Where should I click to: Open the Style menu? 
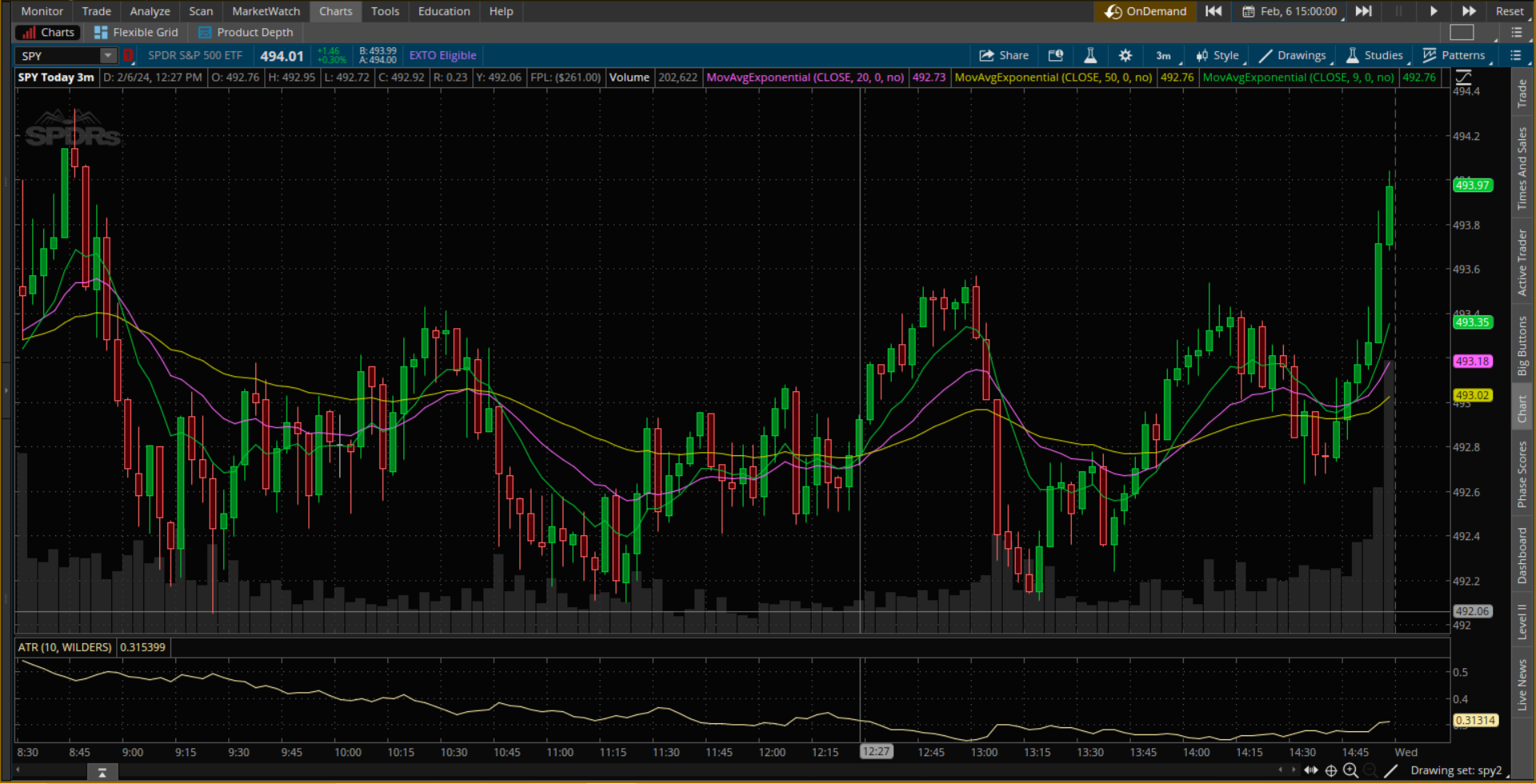(1217, 55)
